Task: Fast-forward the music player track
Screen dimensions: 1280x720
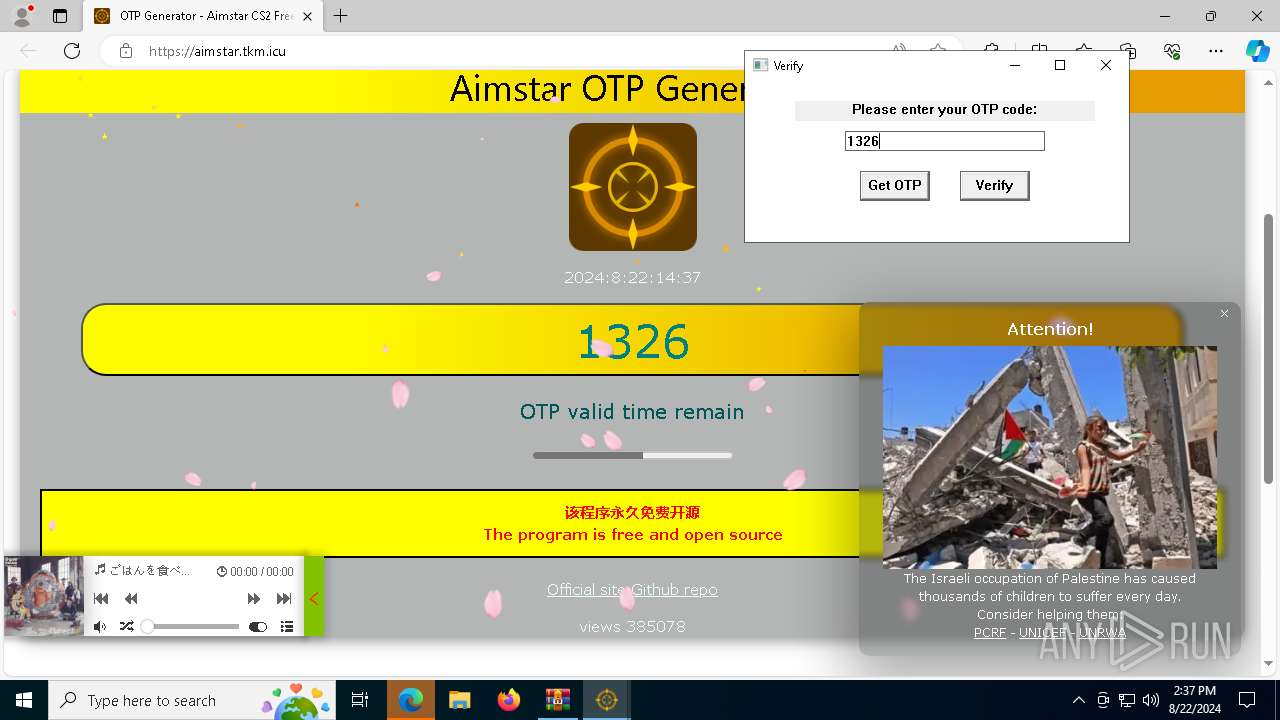Action: coord(254,598)
